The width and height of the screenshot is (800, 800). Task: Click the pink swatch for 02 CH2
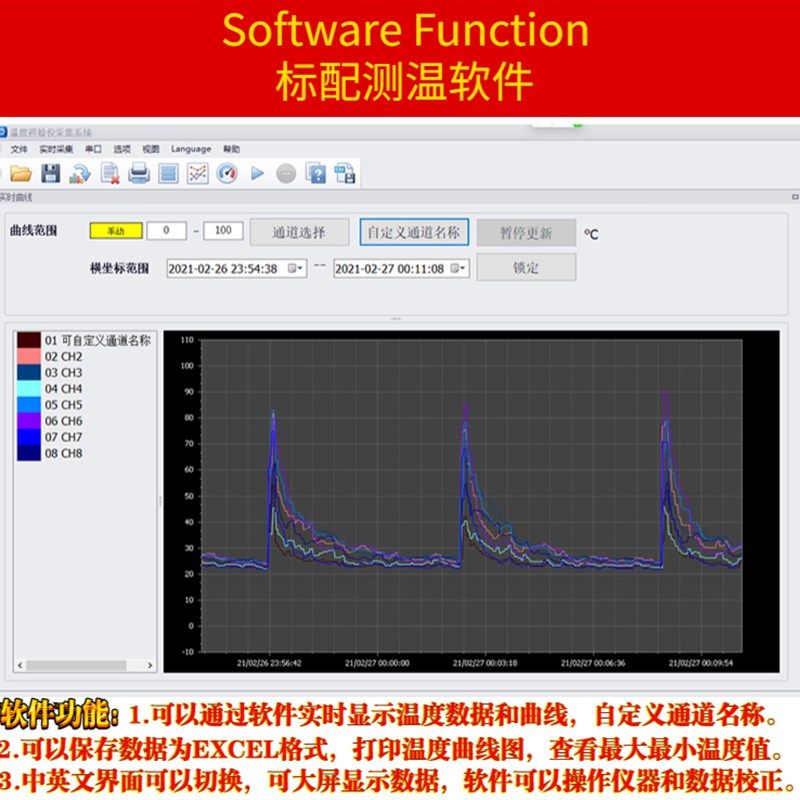tap(29, 356)
